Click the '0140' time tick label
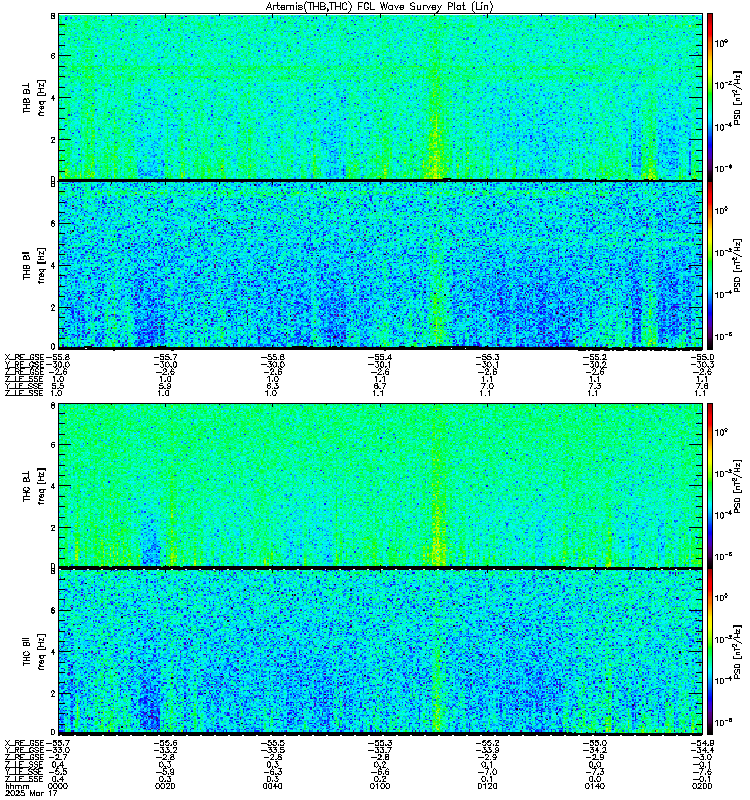Viewport: 750px width, 800px height. [x=594, y=786]
